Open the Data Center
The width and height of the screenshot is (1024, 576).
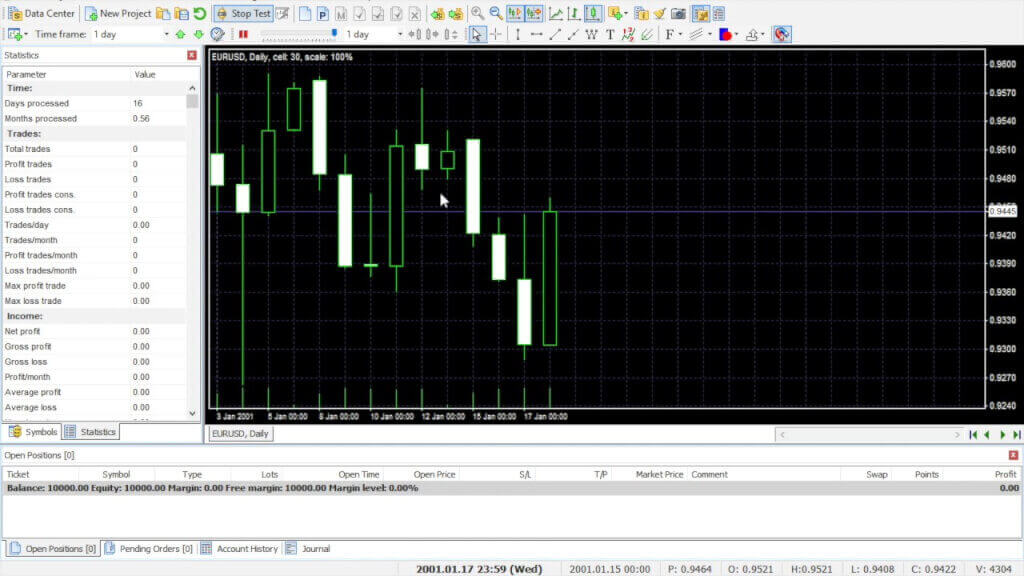pyautogui.click(x=41, y=13)
